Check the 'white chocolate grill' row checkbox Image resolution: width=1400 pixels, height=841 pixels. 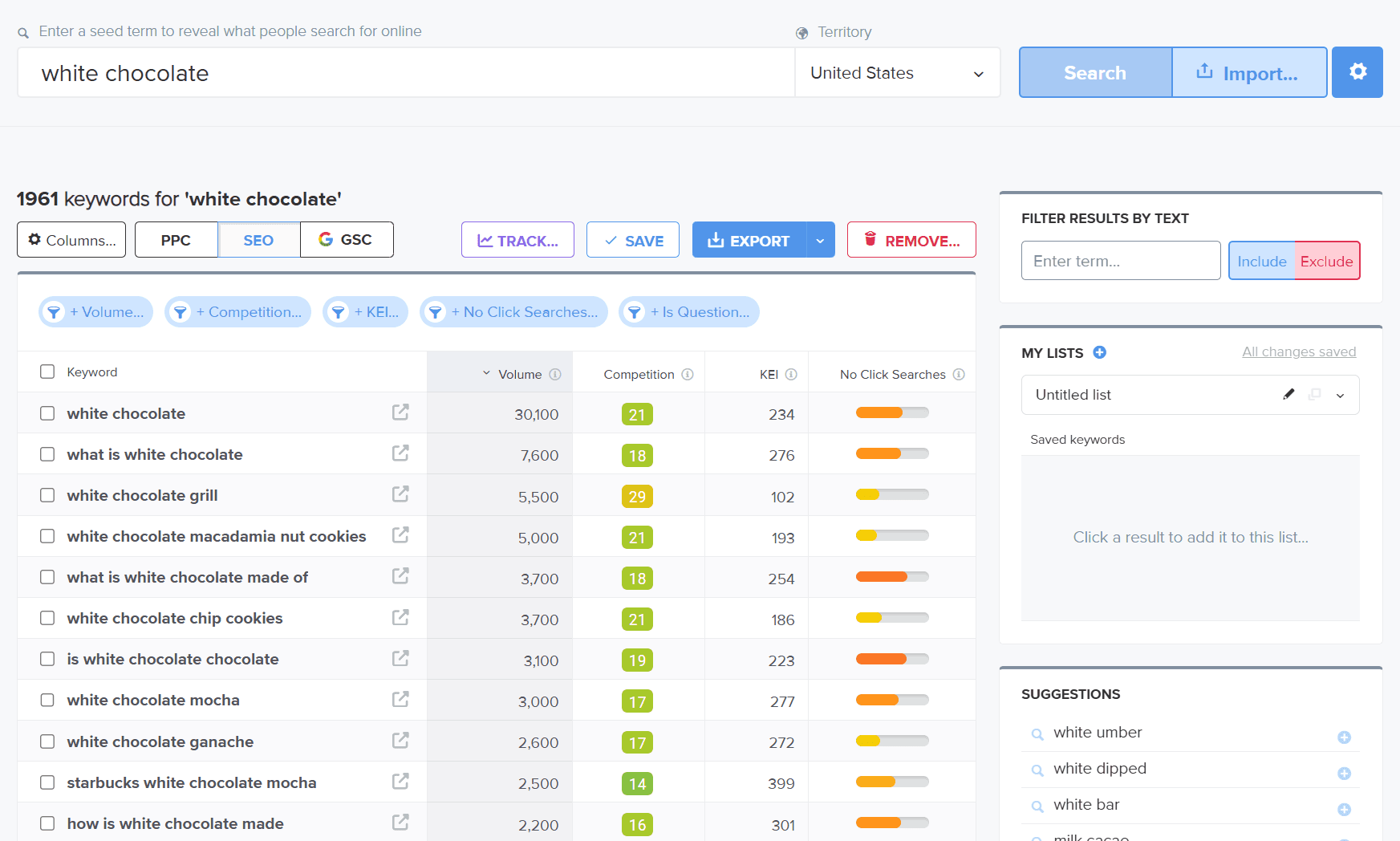tap(47, 495)
